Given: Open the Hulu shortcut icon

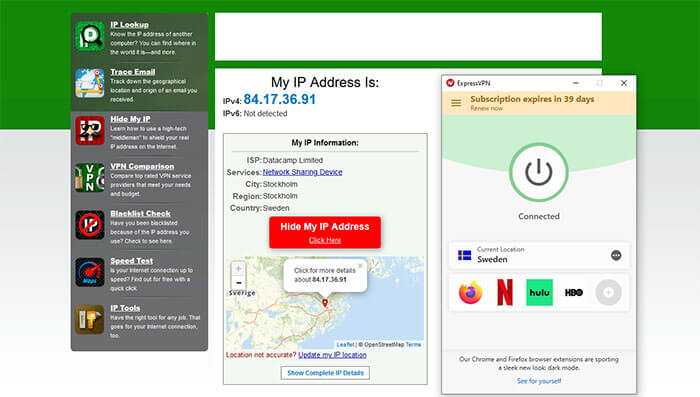Looking at the screenshot, I should pos(539,293).
